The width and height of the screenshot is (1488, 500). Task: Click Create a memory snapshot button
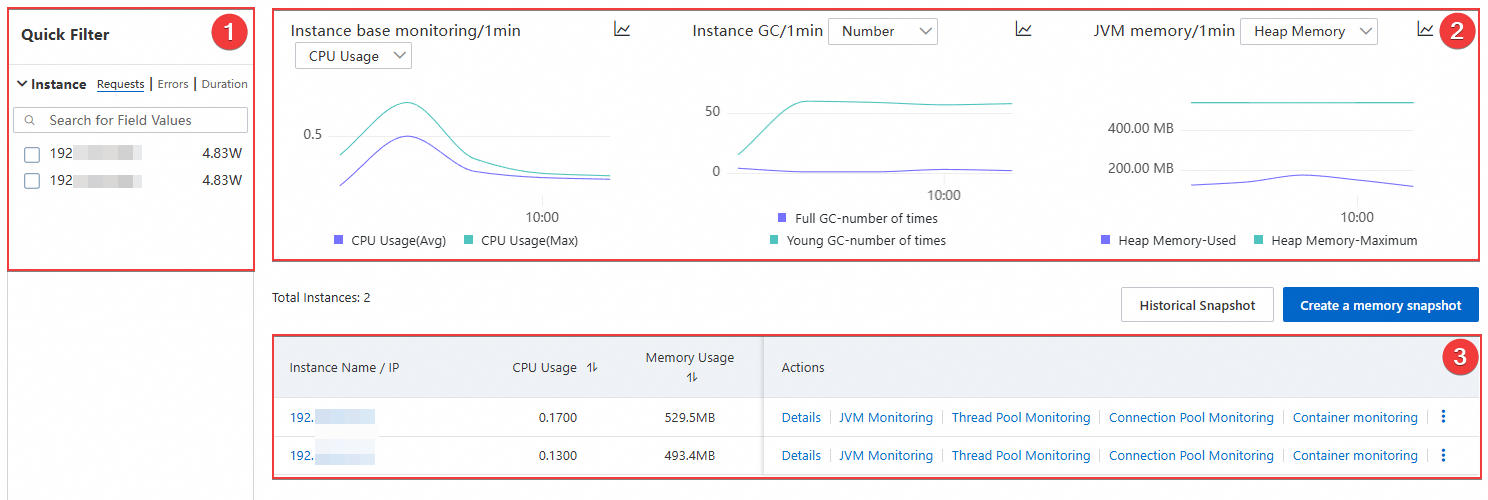[x=1380, y=305]
